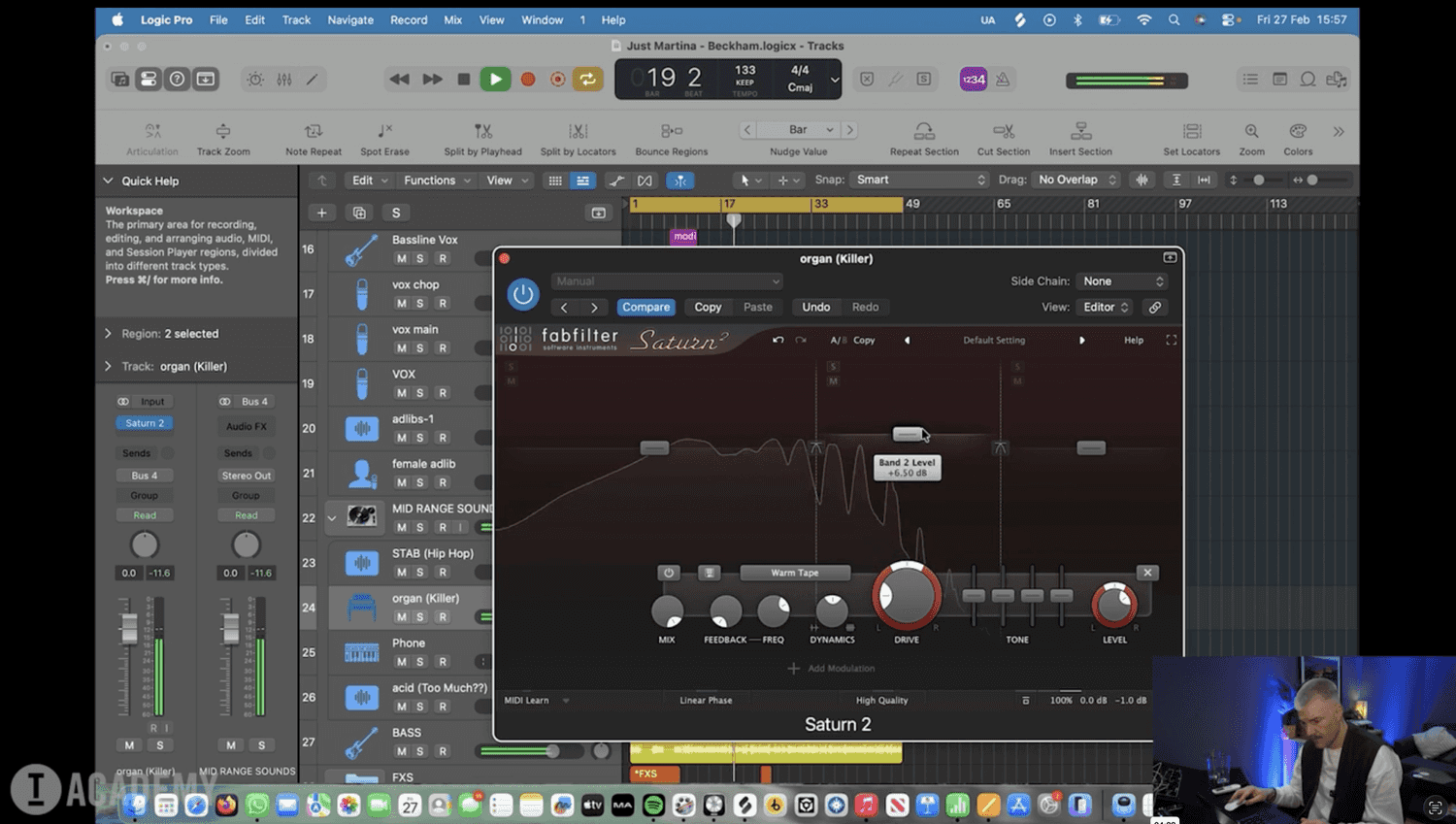
Task: Open the Snap mode Smart dropdown
Action: click(x=918, y=180)
